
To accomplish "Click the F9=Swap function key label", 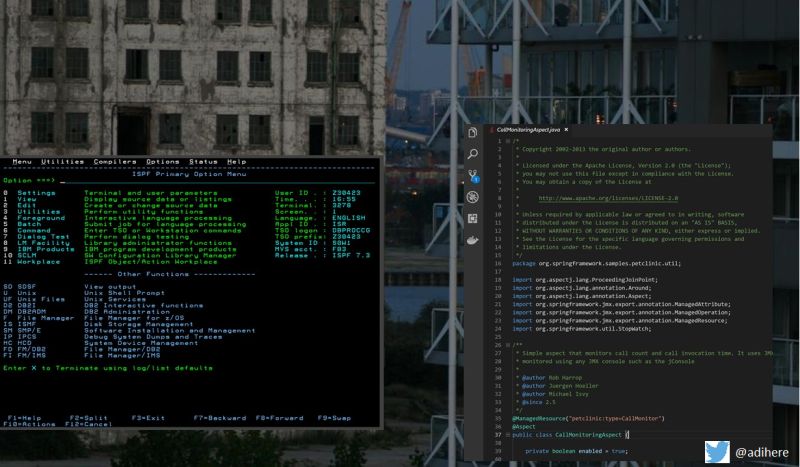I will [x=334, y=418].
